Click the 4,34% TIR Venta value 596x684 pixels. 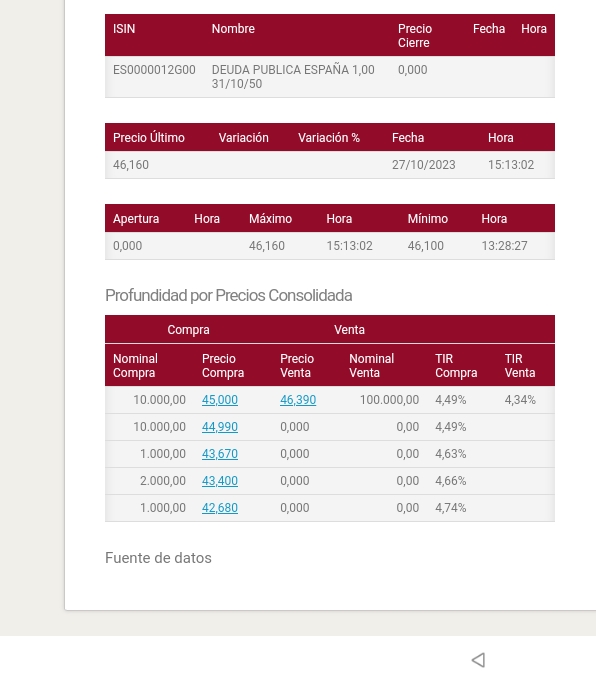pyautogui.click(x=520, y=400)
